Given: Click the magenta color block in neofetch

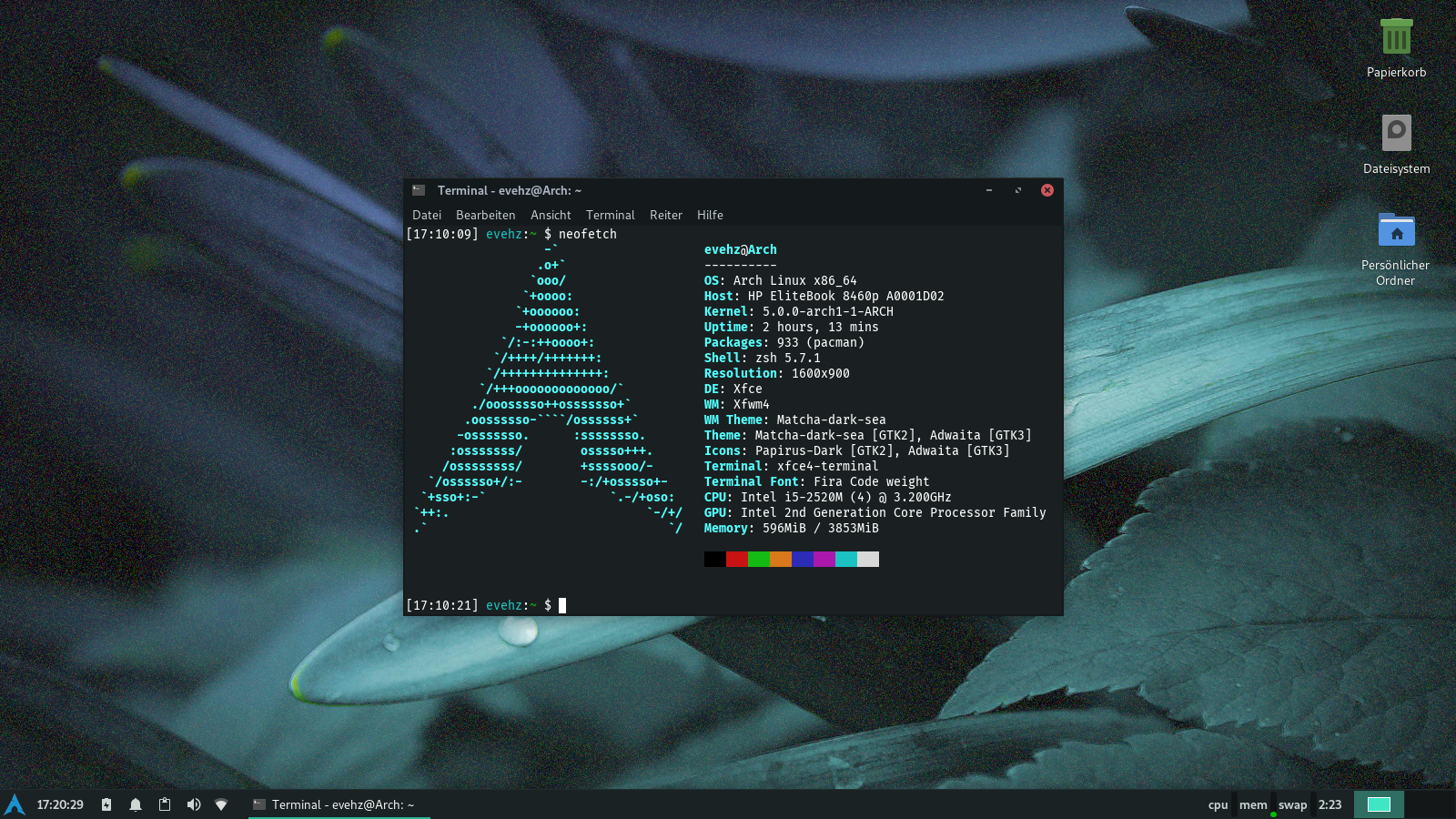Looking at the screenshot, I should [x=824, y=559].
